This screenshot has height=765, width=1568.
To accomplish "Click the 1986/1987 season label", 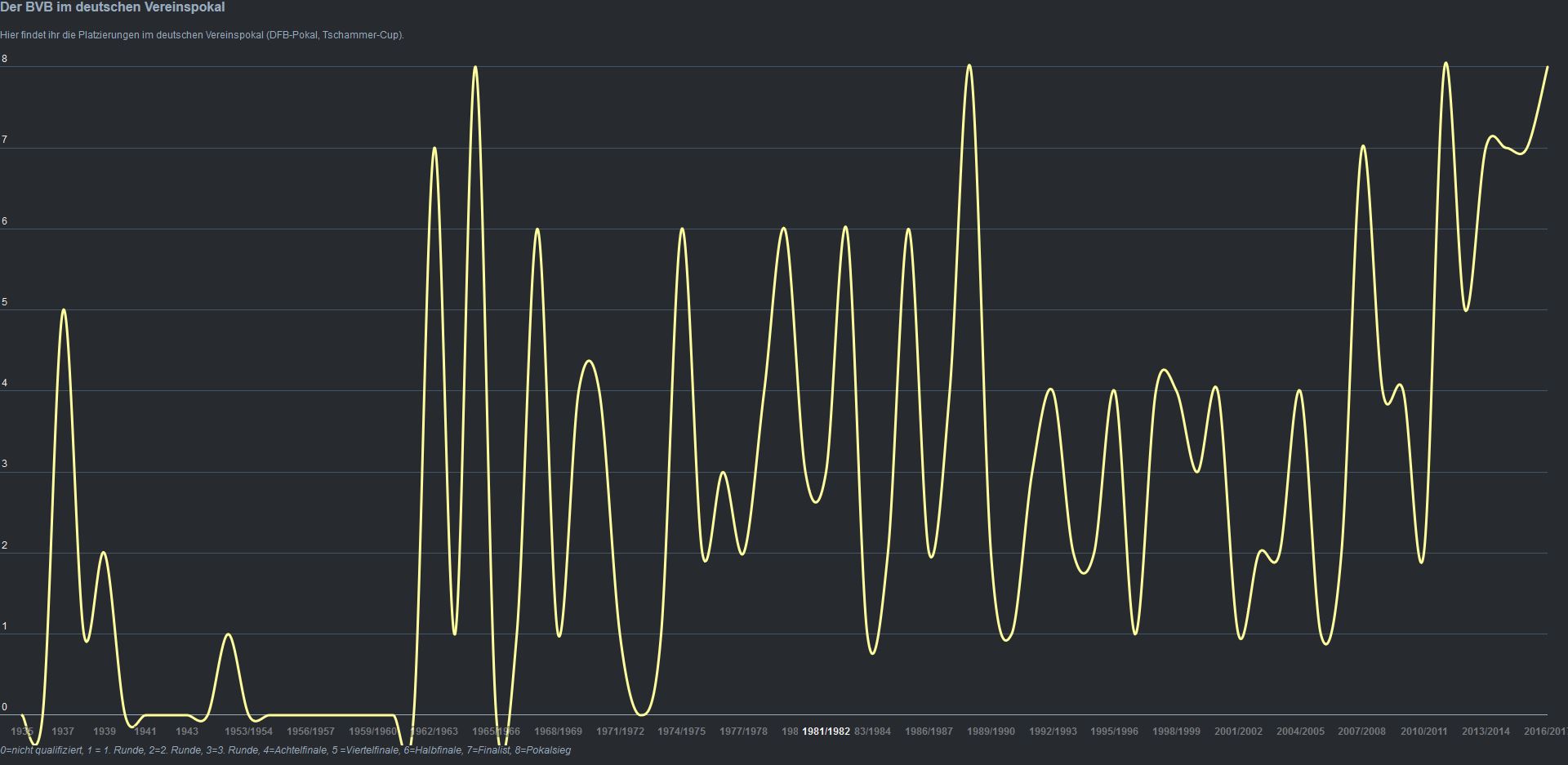I will coord(929,732).
